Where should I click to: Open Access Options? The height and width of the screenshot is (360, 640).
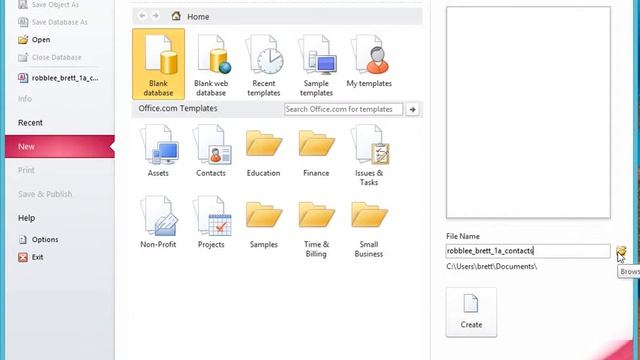click(x=38, y=240)
